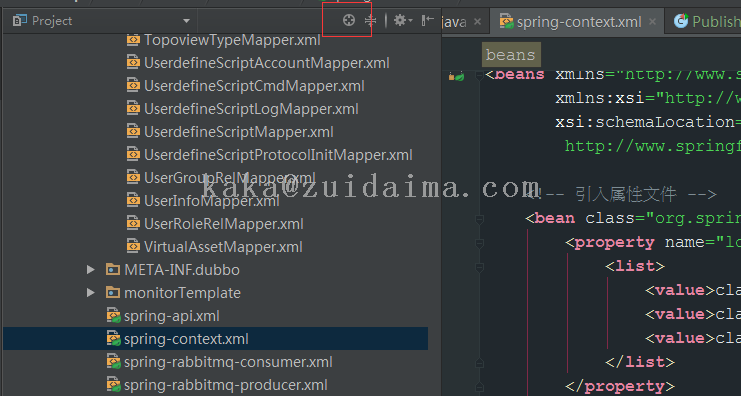Select UserdefineScriptCmdMapper.xml file
The image size is (741, 396).
[254, 86]
